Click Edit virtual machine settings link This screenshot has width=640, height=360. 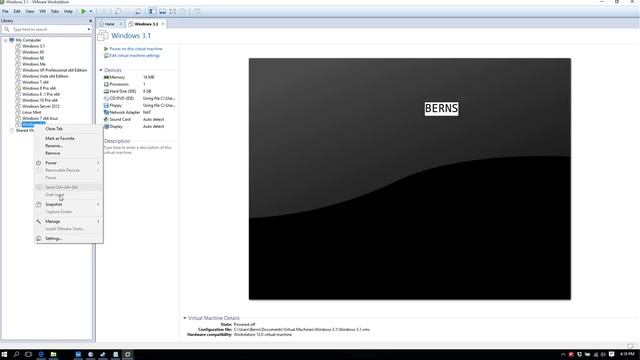pos(134,56)
